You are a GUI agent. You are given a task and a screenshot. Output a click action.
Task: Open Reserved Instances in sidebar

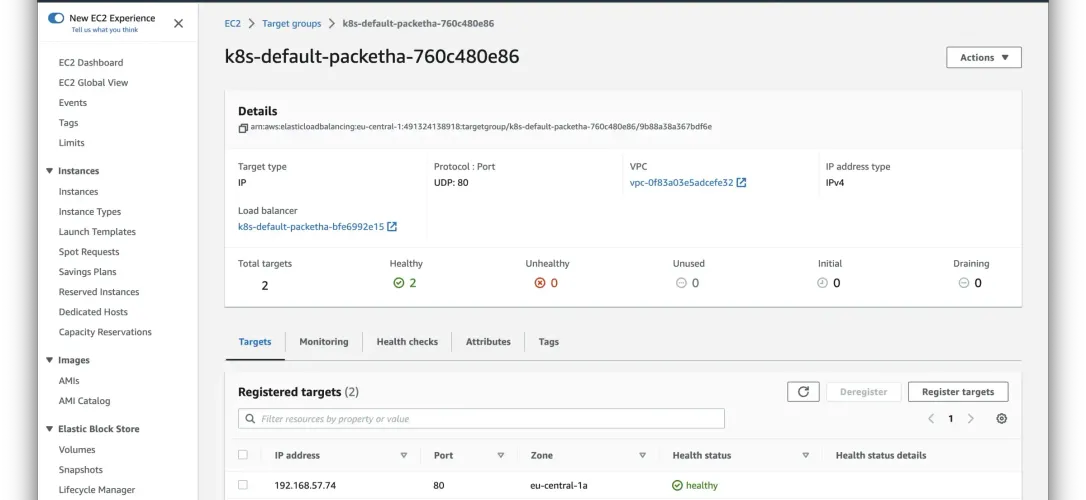point(99,292)
